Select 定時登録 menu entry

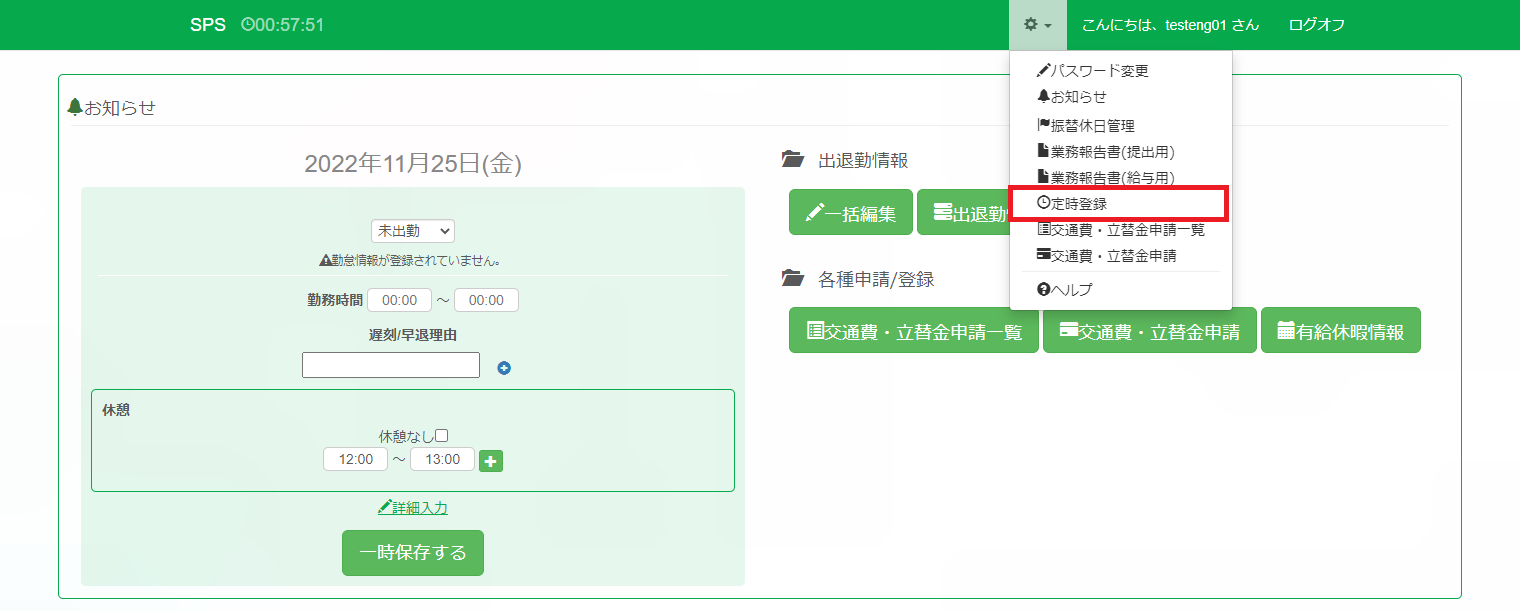1072,203
